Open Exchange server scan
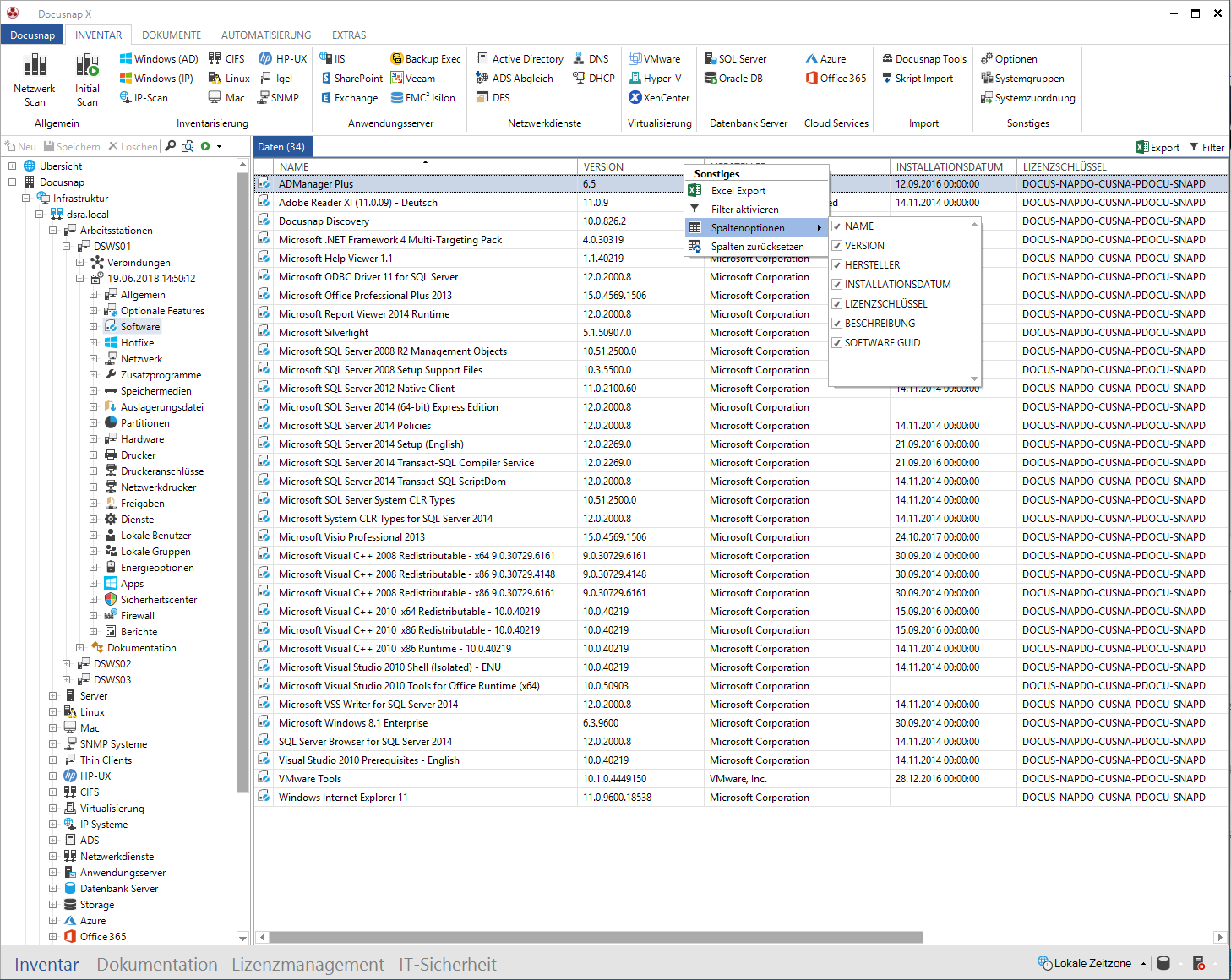 pyautogui.click(x=349, y=98)
